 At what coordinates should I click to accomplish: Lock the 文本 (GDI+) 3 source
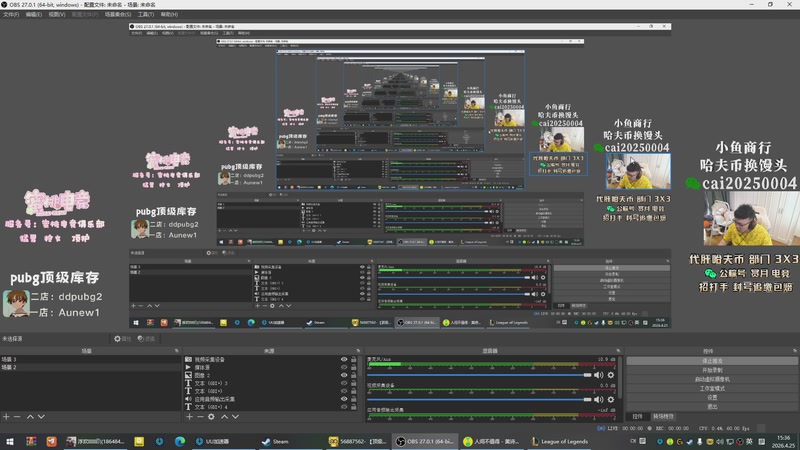(354, 383)
